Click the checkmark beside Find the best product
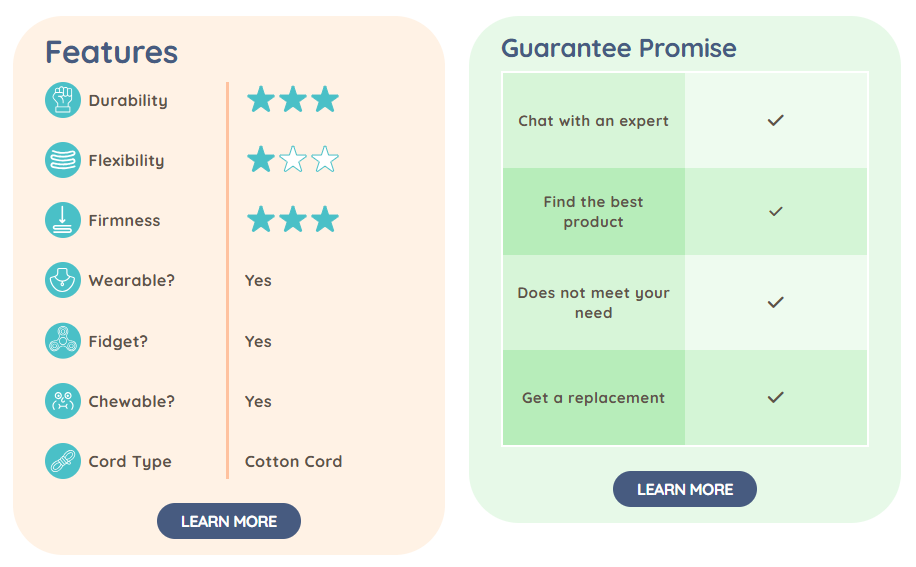This screenshot has height=567, width=916. tap(775, 211)
